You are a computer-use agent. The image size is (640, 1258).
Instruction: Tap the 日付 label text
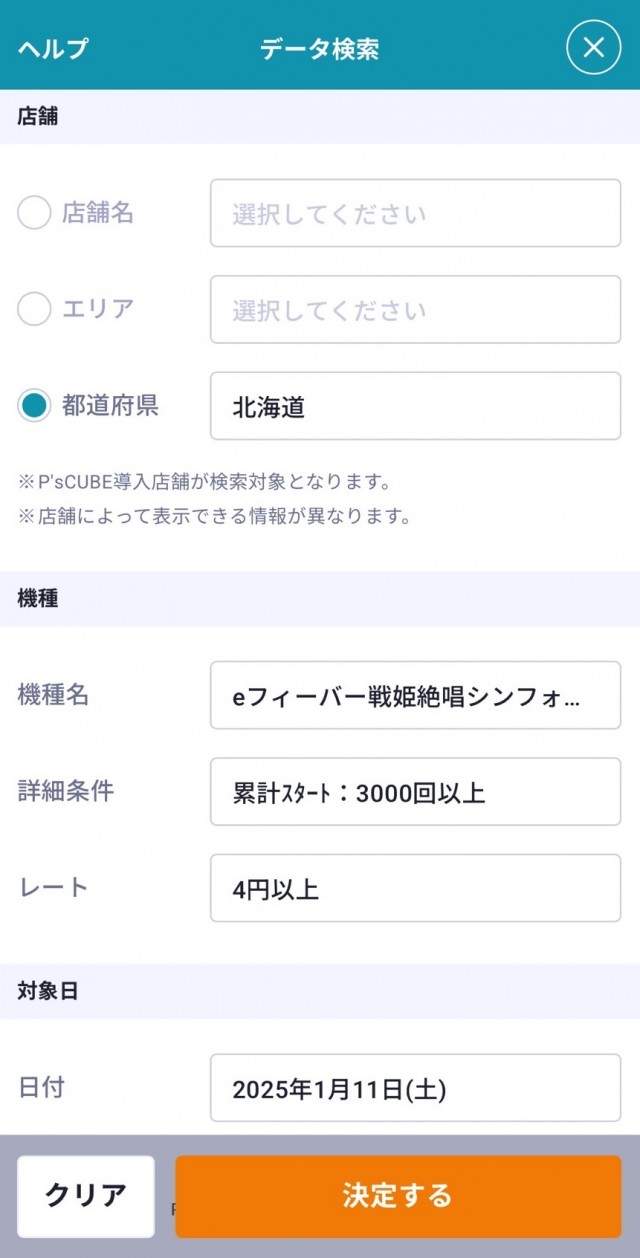(x=42, y=1087)
